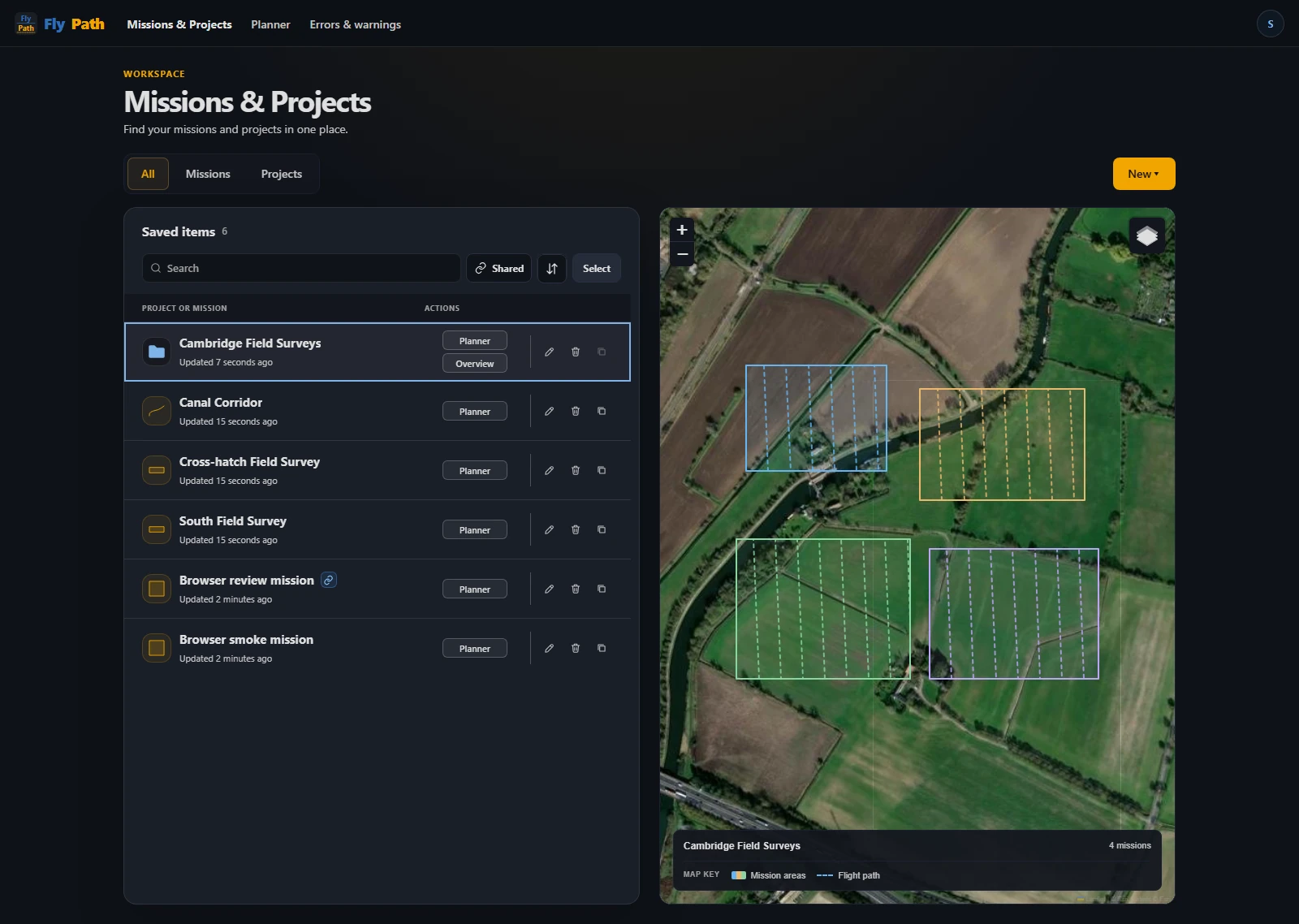Zoom out on the map
This screenshot has width=1299, height=924.
[682, 254]
